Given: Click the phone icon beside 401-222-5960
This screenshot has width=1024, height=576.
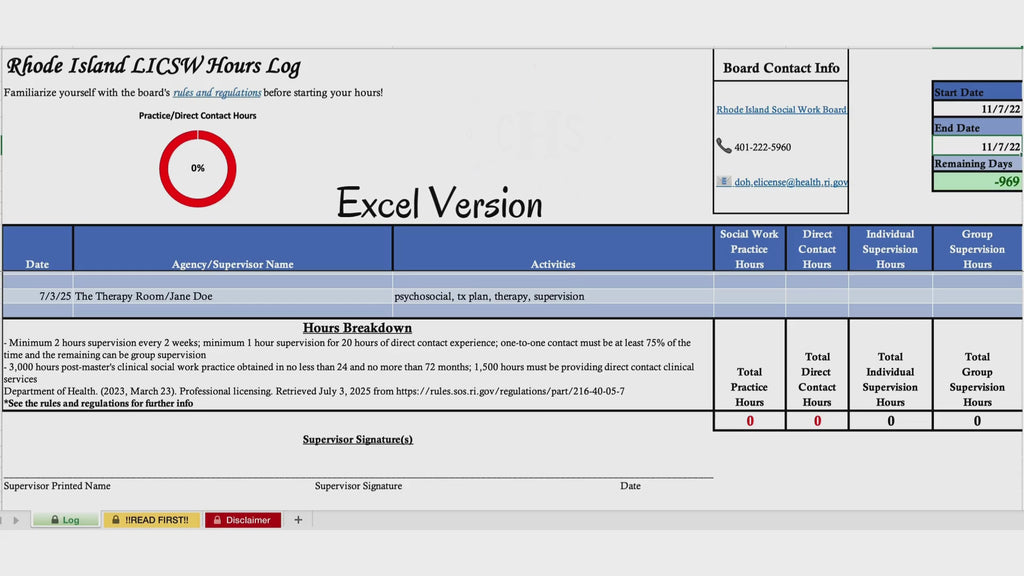Looking at the screenshot, I should click(723, 146).
